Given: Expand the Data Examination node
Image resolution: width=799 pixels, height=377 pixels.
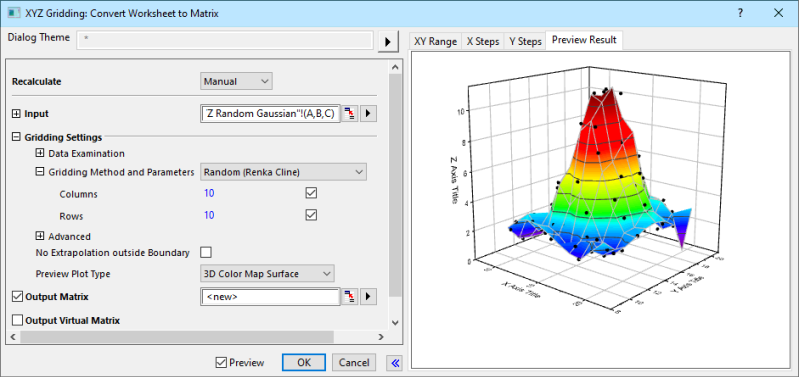Looking at the screenshot, I should pyautogui.click(x=39, y=153).
